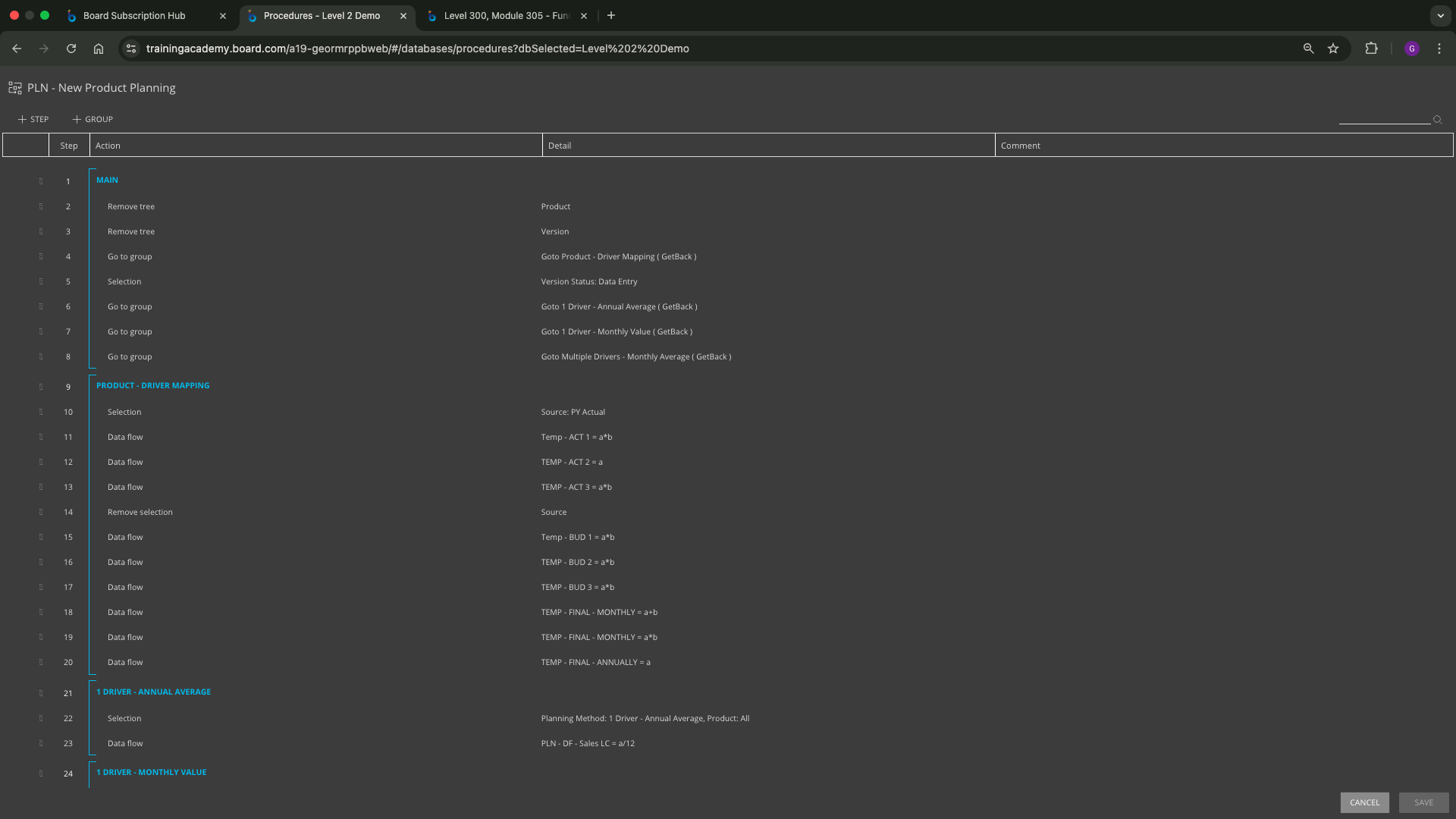Viewport: 1456px width, 819px height.
Task: Reload the page
Action: pyautogui.click(x=71, y=49)
